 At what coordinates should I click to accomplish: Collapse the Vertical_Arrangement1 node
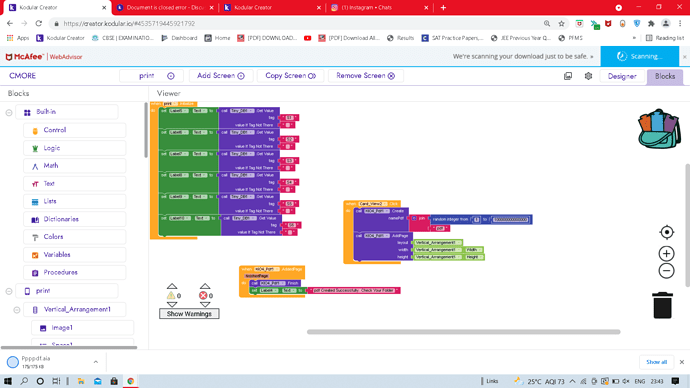click(x=17, y=310)
